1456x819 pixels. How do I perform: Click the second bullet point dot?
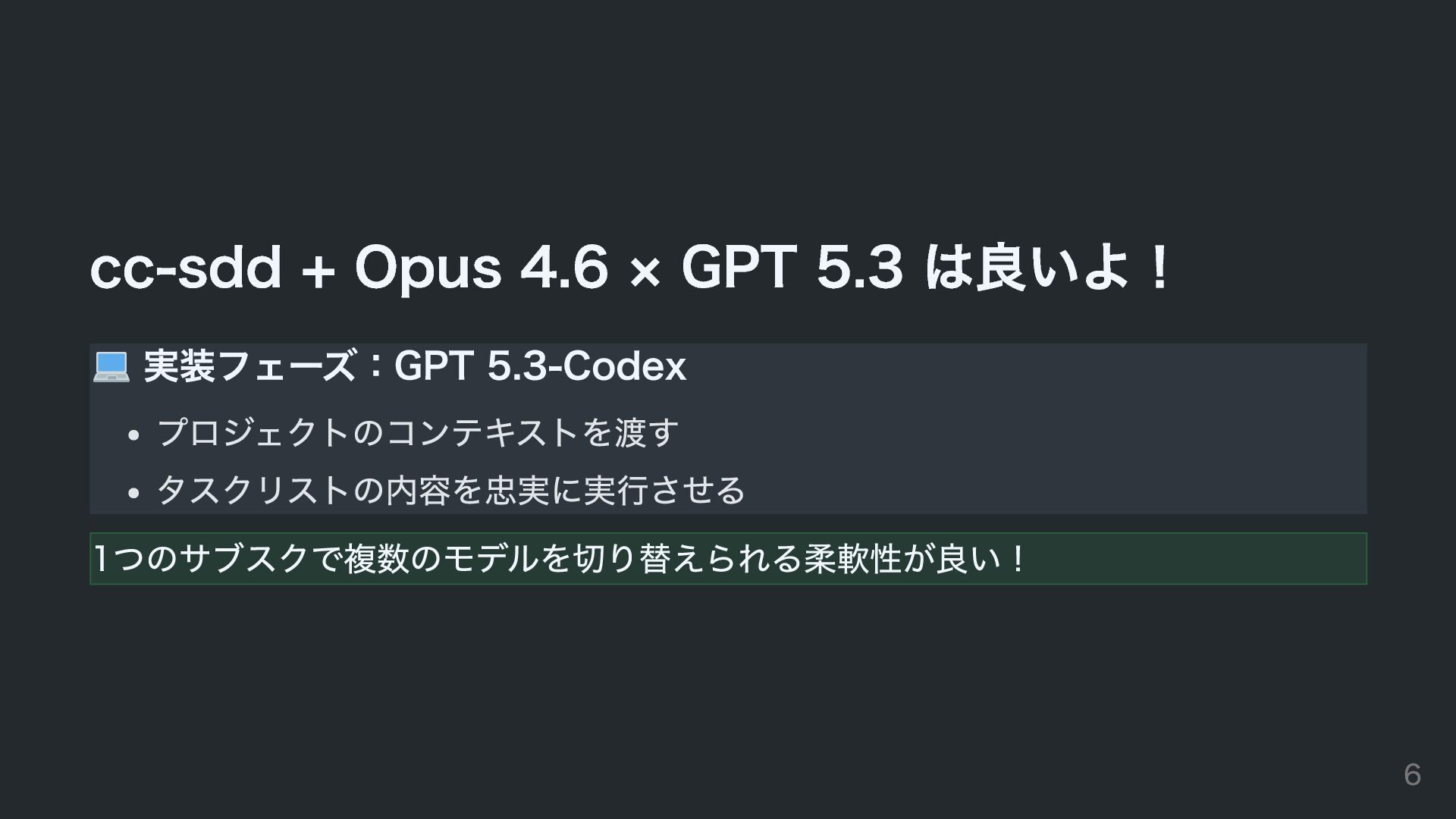pyautogui.click(x=134, y=493)
